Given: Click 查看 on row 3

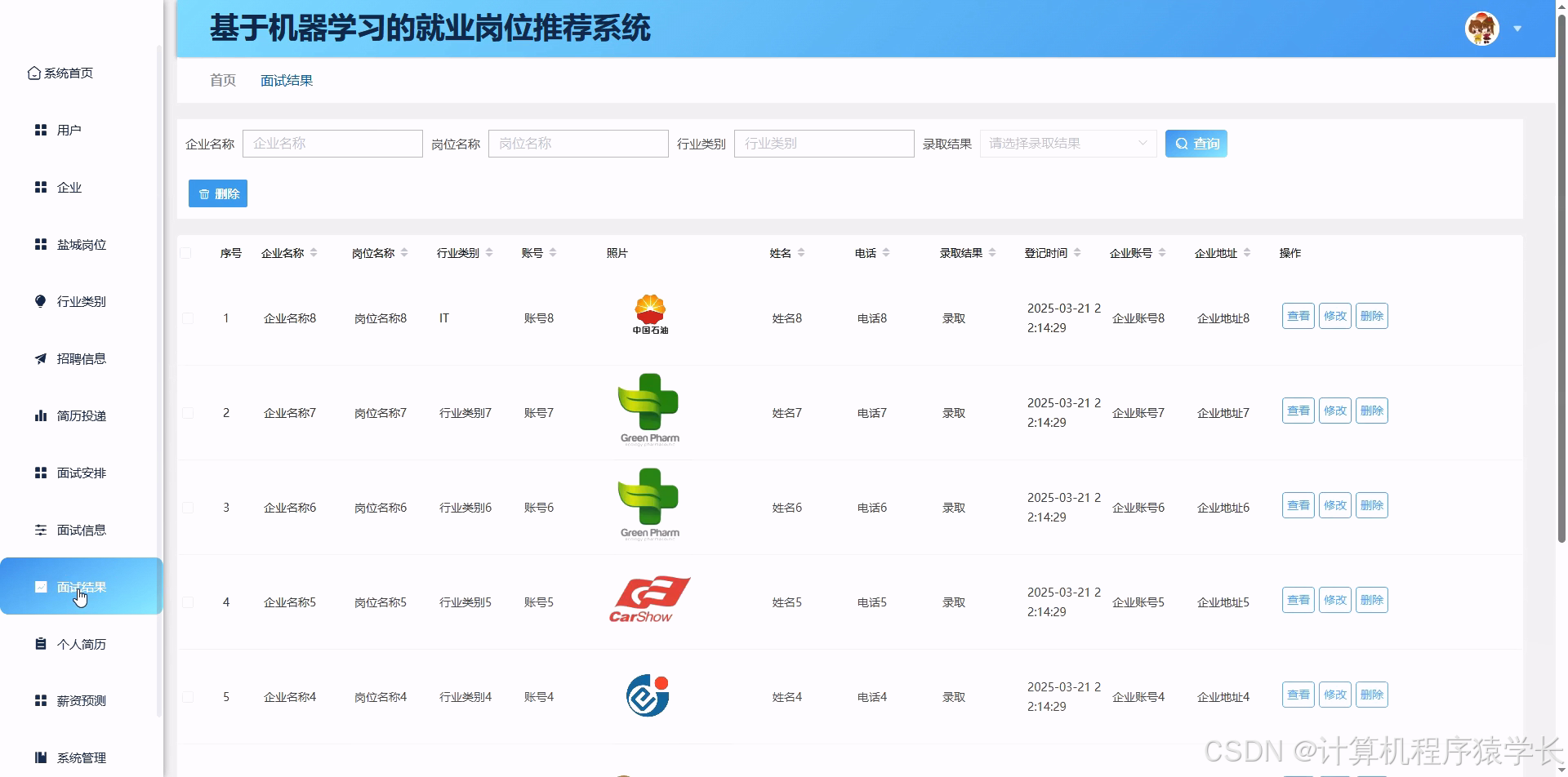Looking at the screenshot, I should coord(1297,504).
